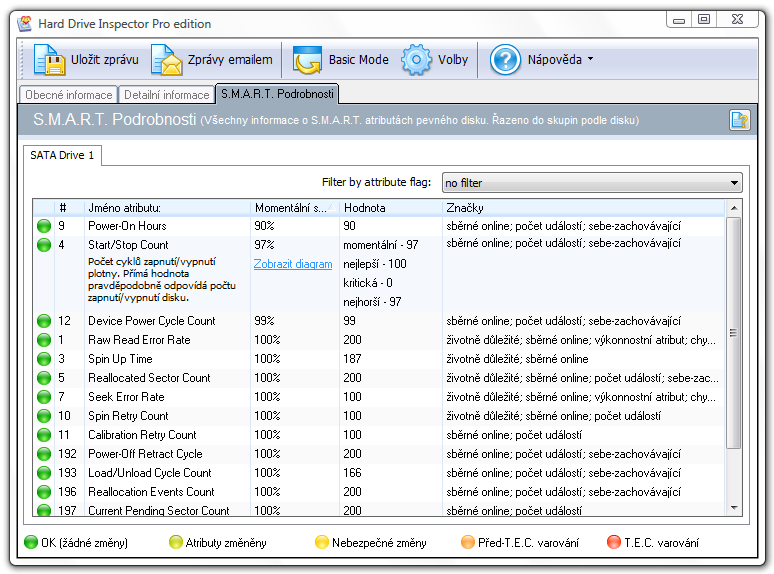Click the help note icon in header
This screenshot has width=774, height=574.
pos(739,120)
